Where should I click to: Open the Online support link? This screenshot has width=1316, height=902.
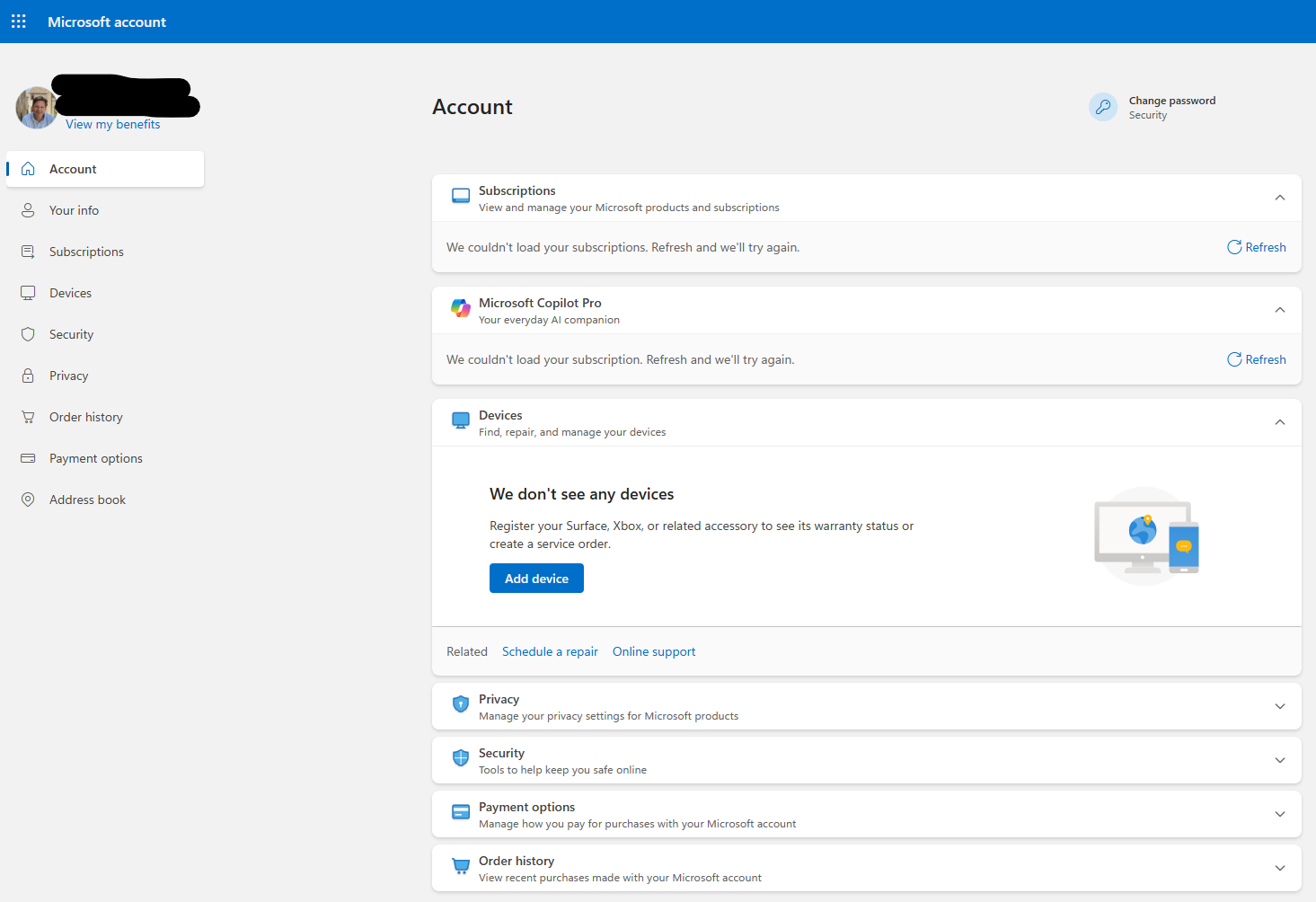654,651
